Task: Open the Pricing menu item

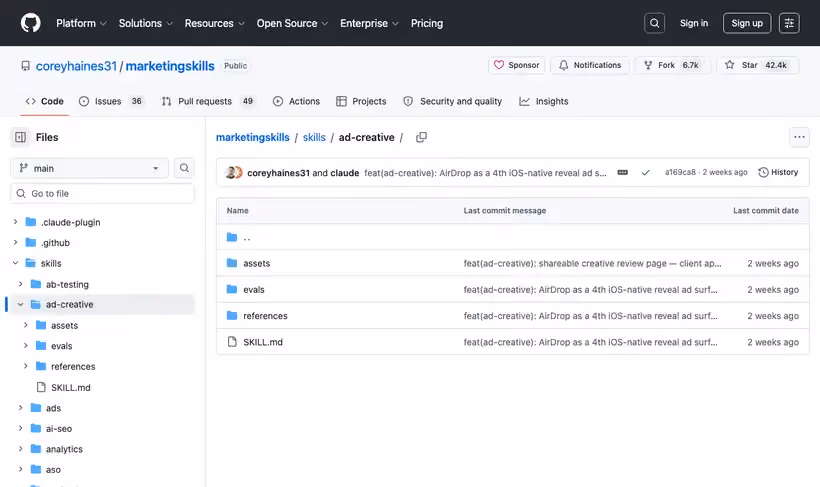Action: click(427, 23)
